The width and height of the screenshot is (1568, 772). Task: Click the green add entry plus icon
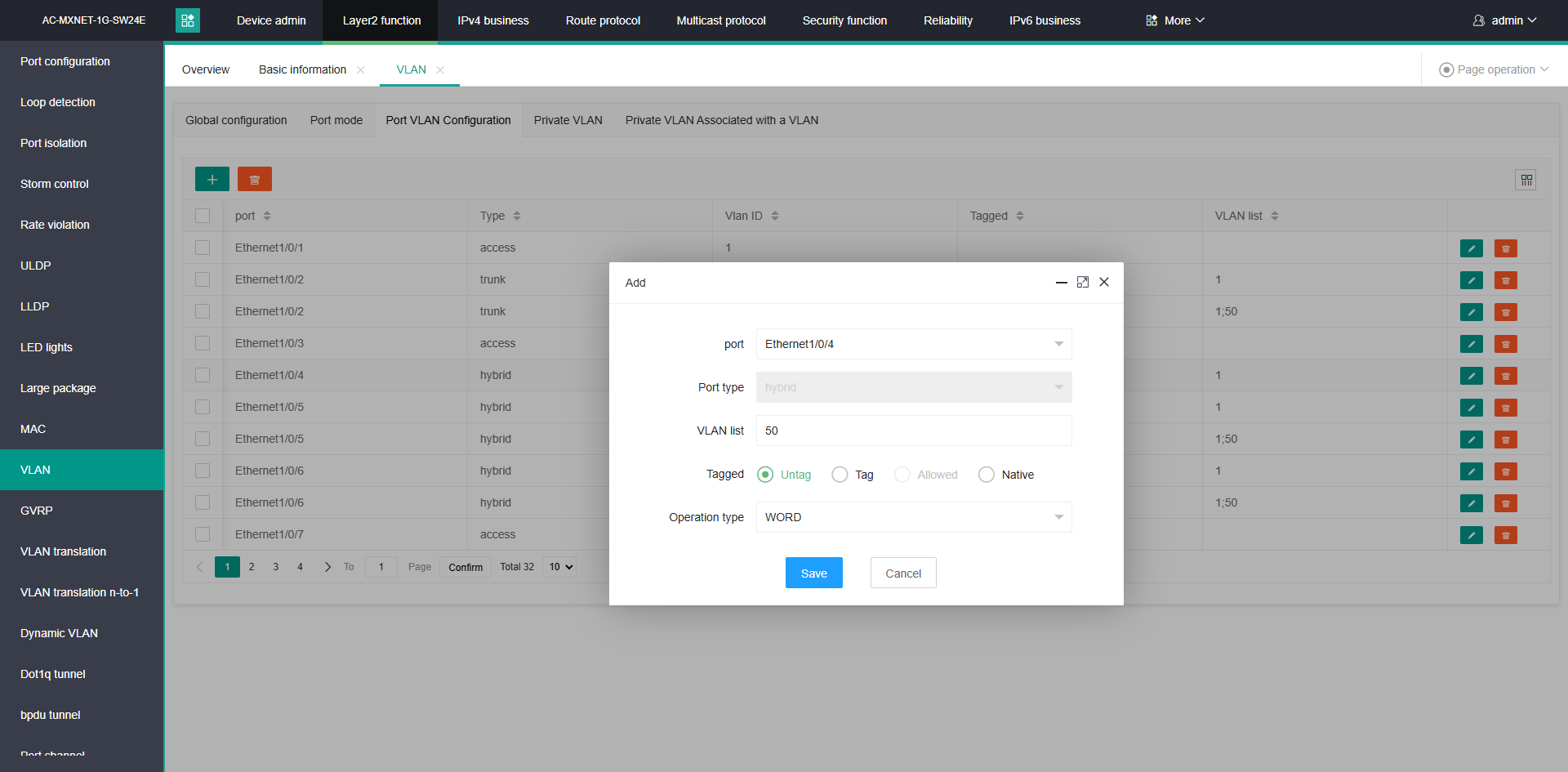coord(212,179)
